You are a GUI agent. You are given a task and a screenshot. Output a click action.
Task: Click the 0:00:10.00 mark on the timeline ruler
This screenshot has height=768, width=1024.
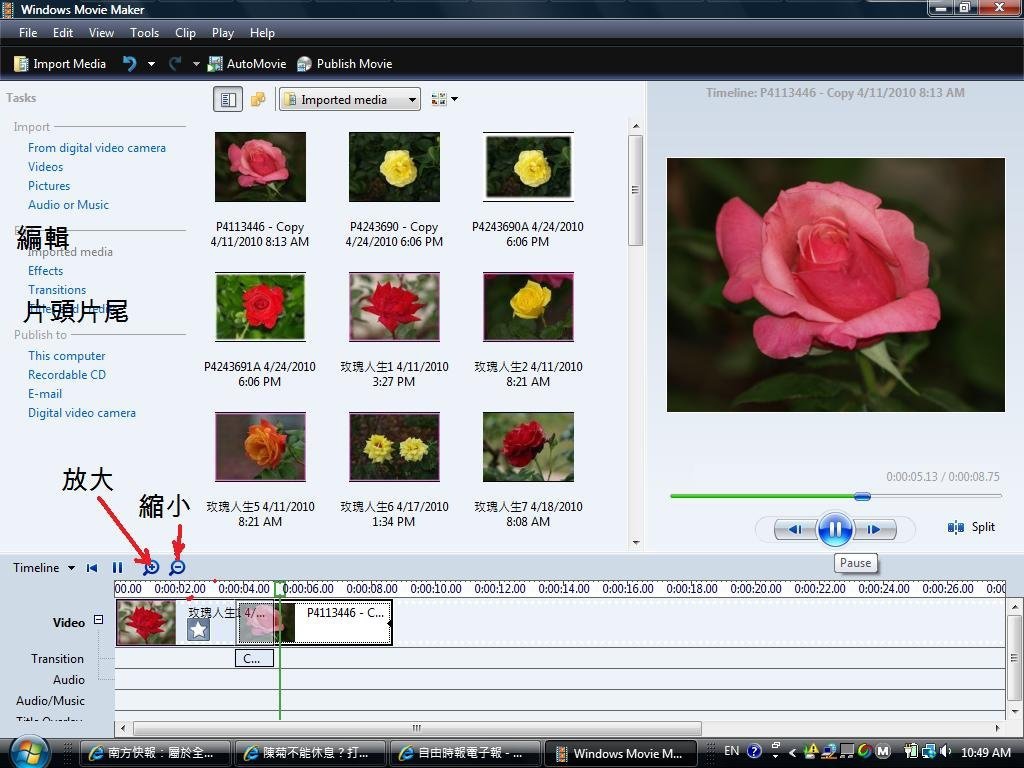[436, 588]
